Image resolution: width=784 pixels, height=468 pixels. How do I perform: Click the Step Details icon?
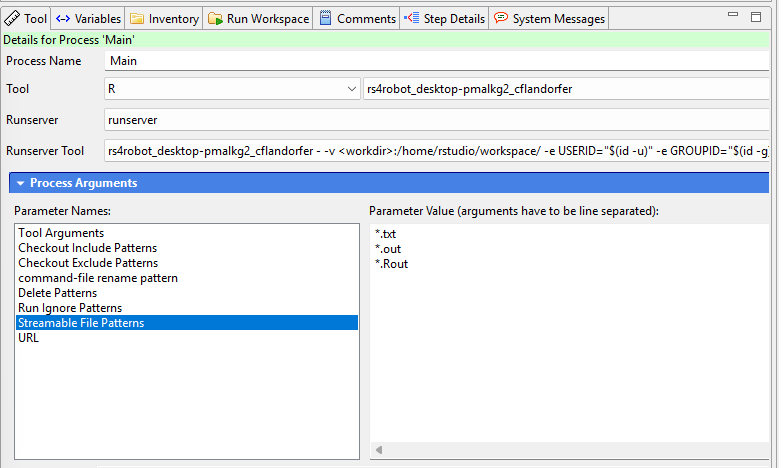pyautogui.click(x=411, y=18)
